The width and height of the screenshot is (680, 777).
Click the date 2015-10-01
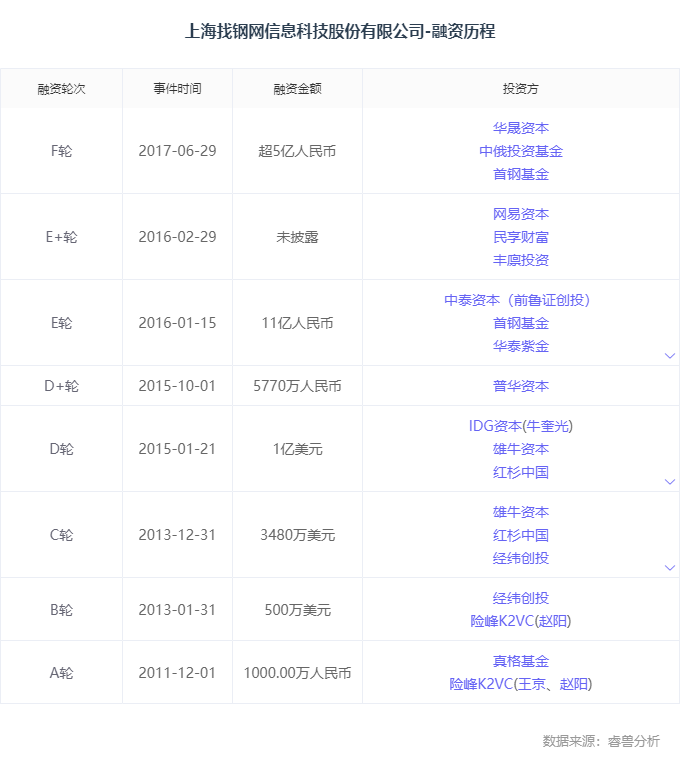tap(177, 386)
